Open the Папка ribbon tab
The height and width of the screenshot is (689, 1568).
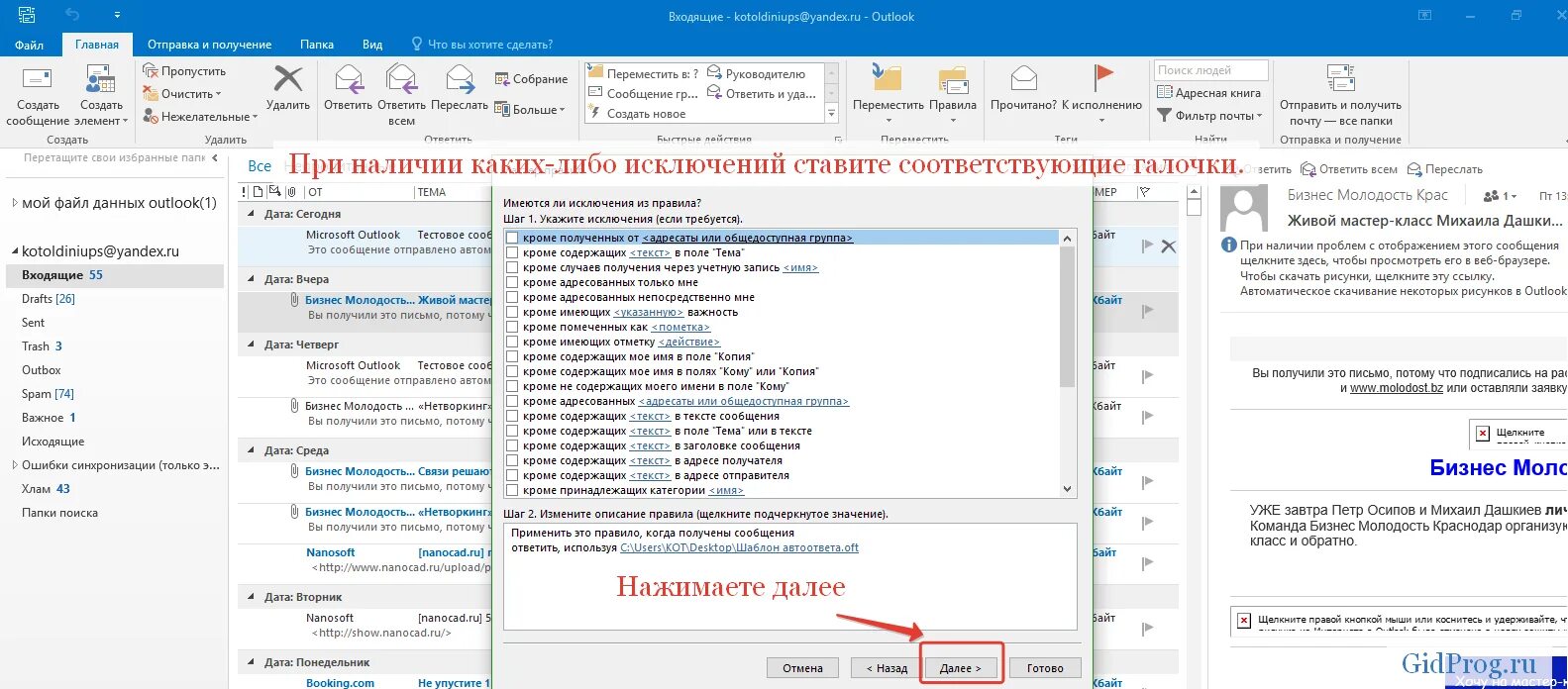(317, 45)
